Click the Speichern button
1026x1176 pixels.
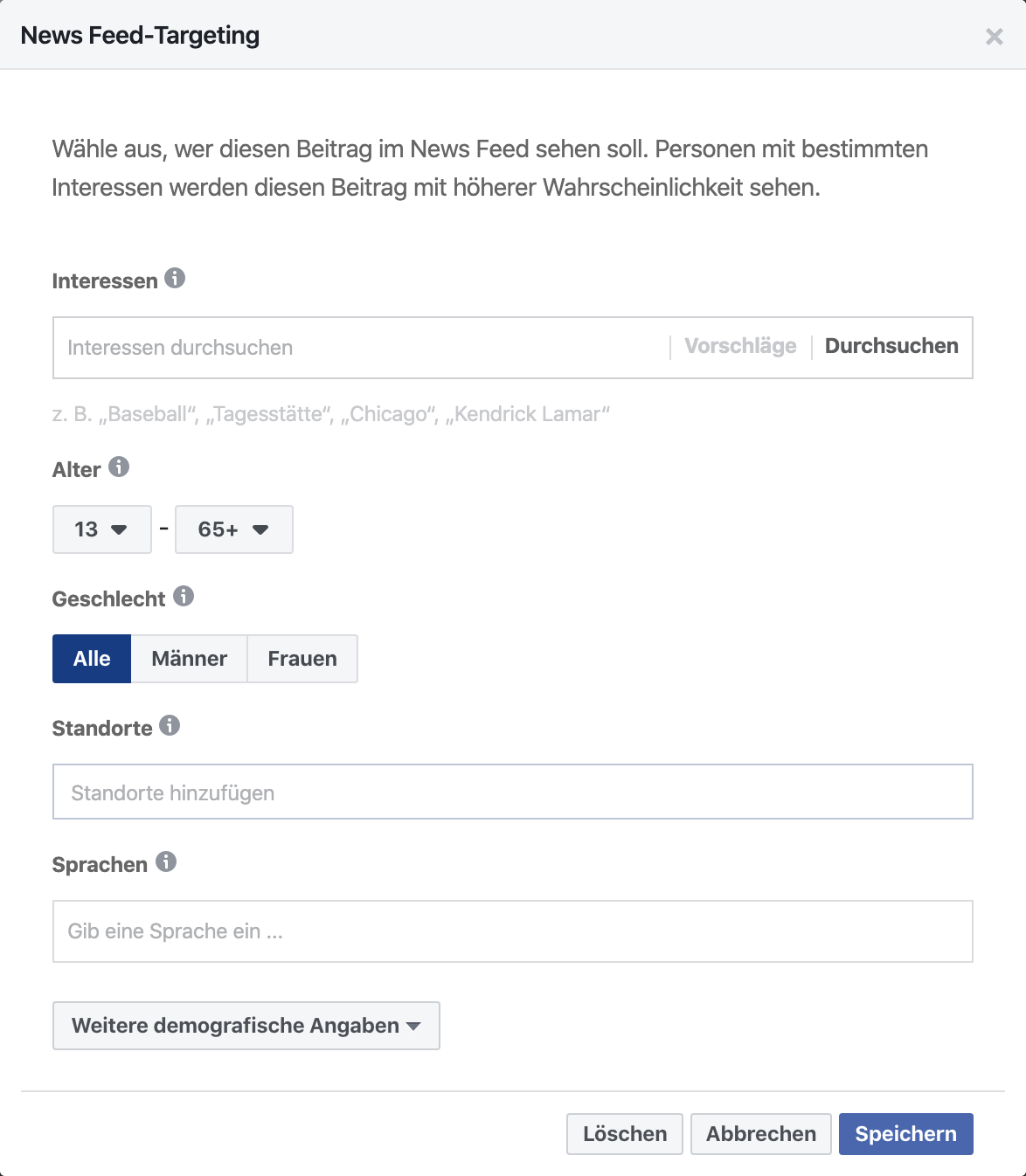click(x=905, y=1134)
